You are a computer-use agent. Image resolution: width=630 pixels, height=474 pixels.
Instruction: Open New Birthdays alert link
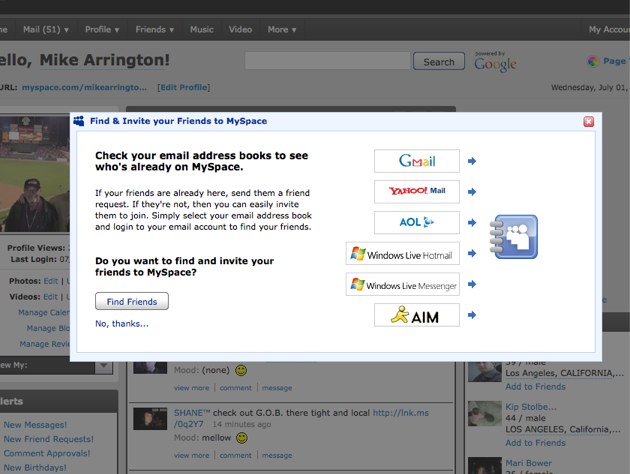click(x=35, y=468)
